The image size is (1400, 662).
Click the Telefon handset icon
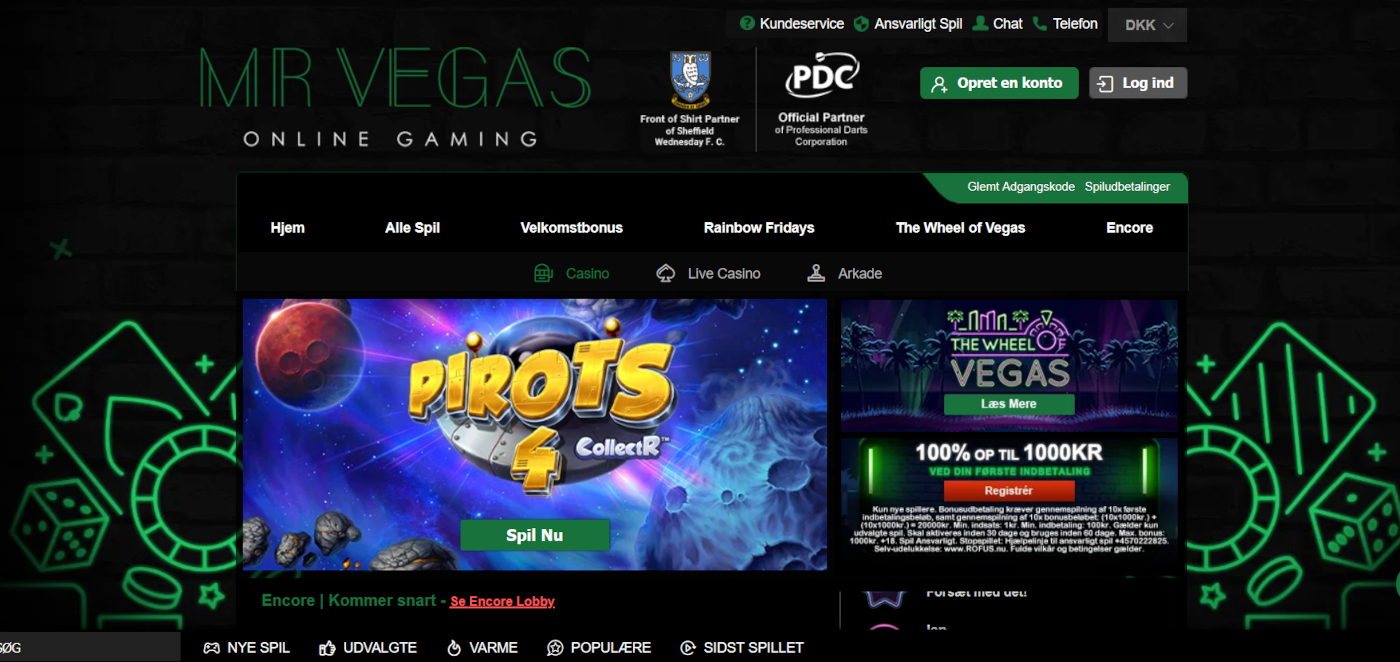(x=1040, y=23)
